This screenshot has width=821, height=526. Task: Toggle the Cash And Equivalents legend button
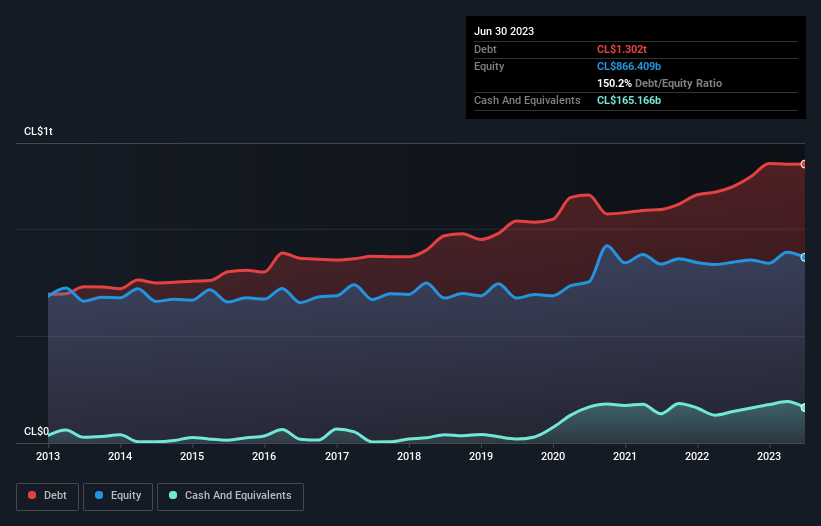[x=230, y=496]
